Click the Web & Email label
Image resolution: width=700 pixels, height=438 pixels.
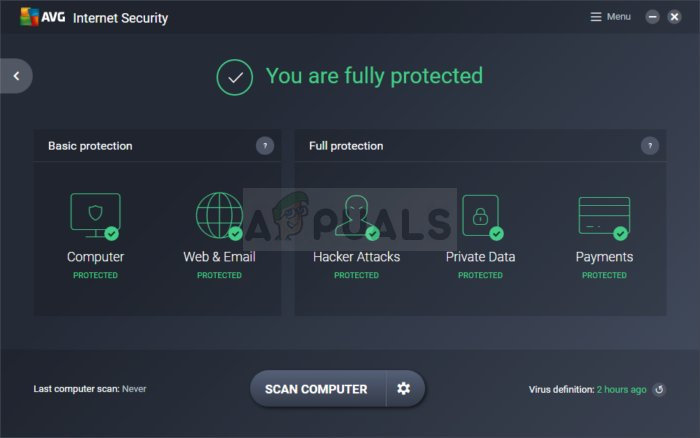click(219, 257)
